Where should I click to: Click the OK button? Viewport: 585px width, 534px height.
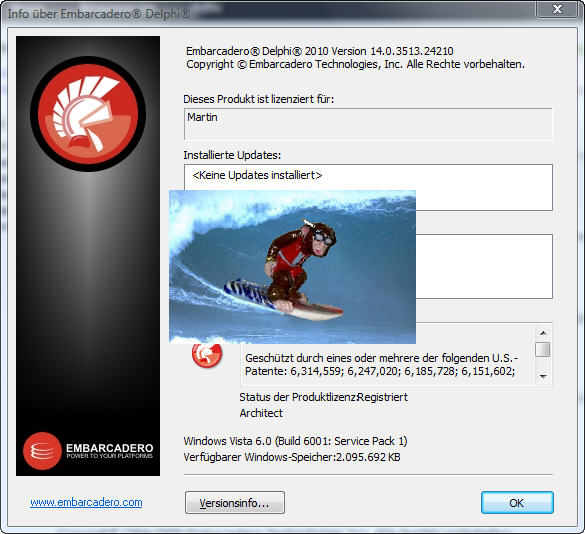[x=517, y=502]
